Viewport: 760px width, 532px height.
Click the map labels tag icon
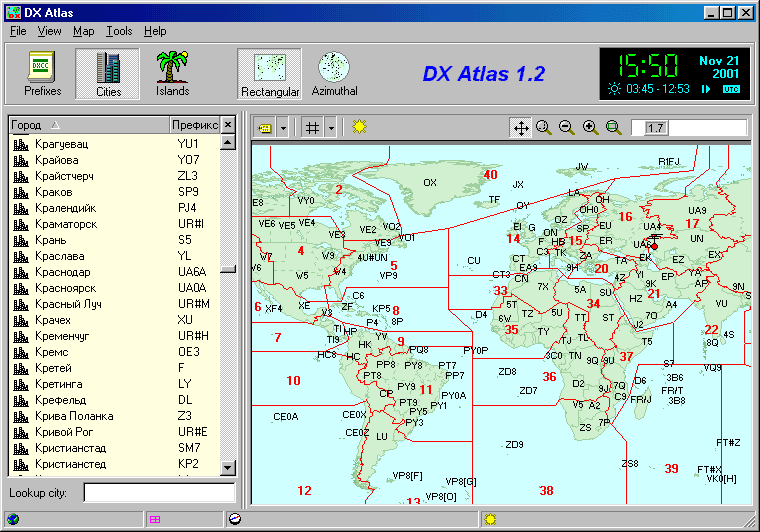coord(265,128)
